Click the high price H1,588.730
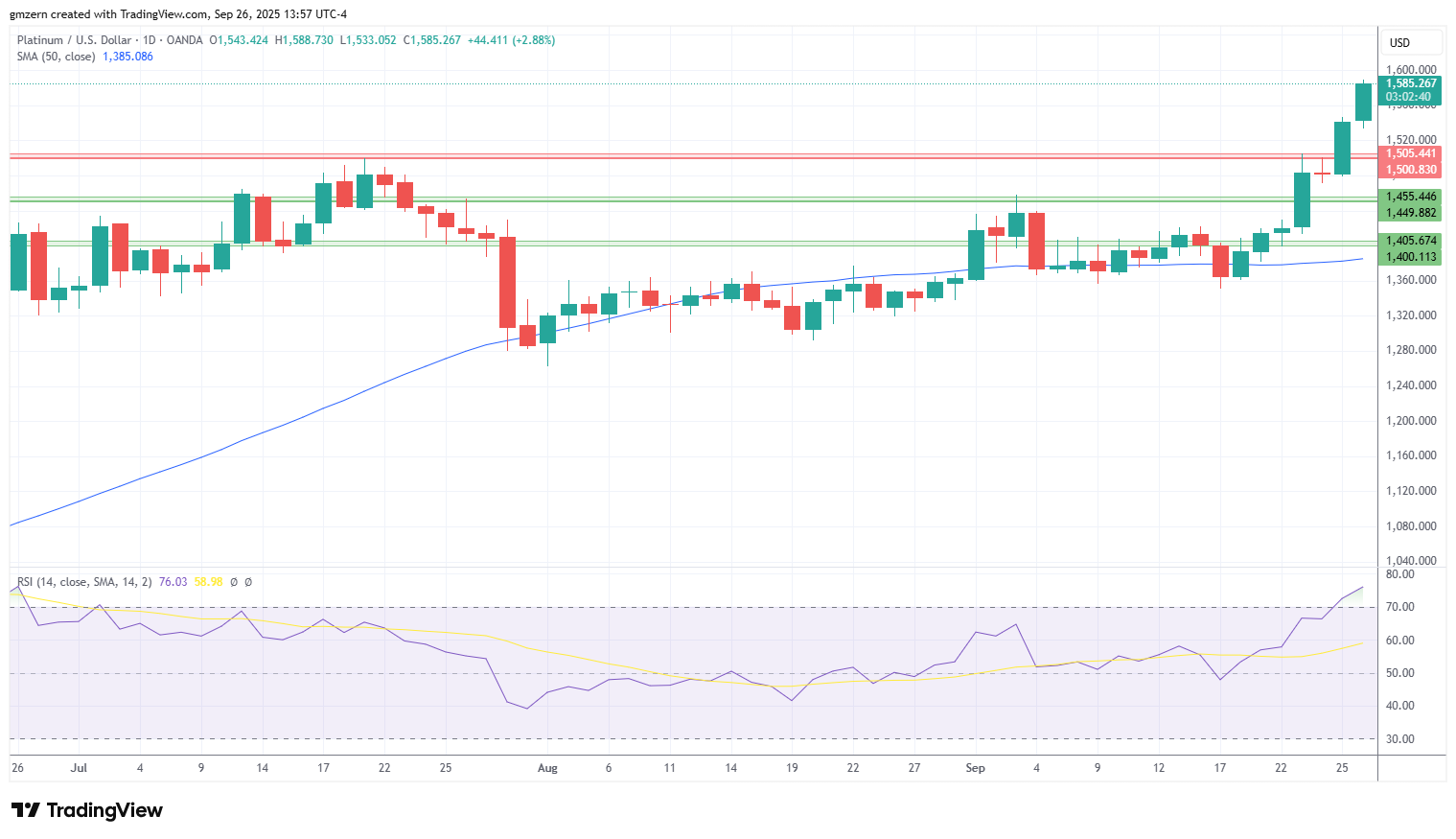Image resolution: width=1456 pixels, height=839 pixels. click(304, 40)
